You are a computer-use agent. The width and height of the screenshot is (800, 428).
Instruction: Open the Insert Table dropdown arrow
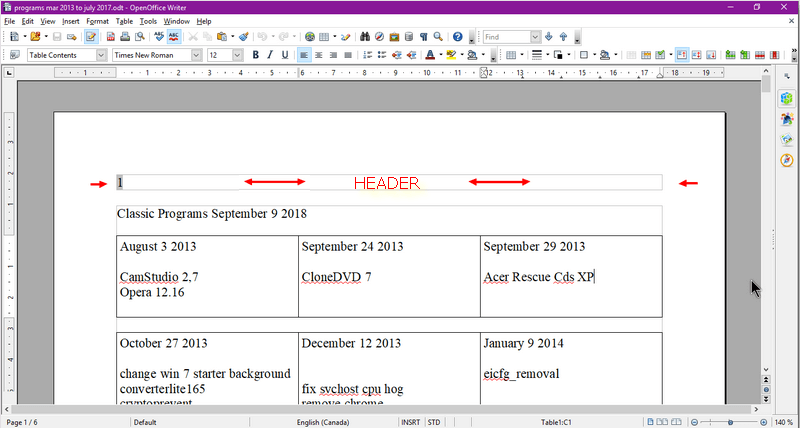(x=335, y=37)
